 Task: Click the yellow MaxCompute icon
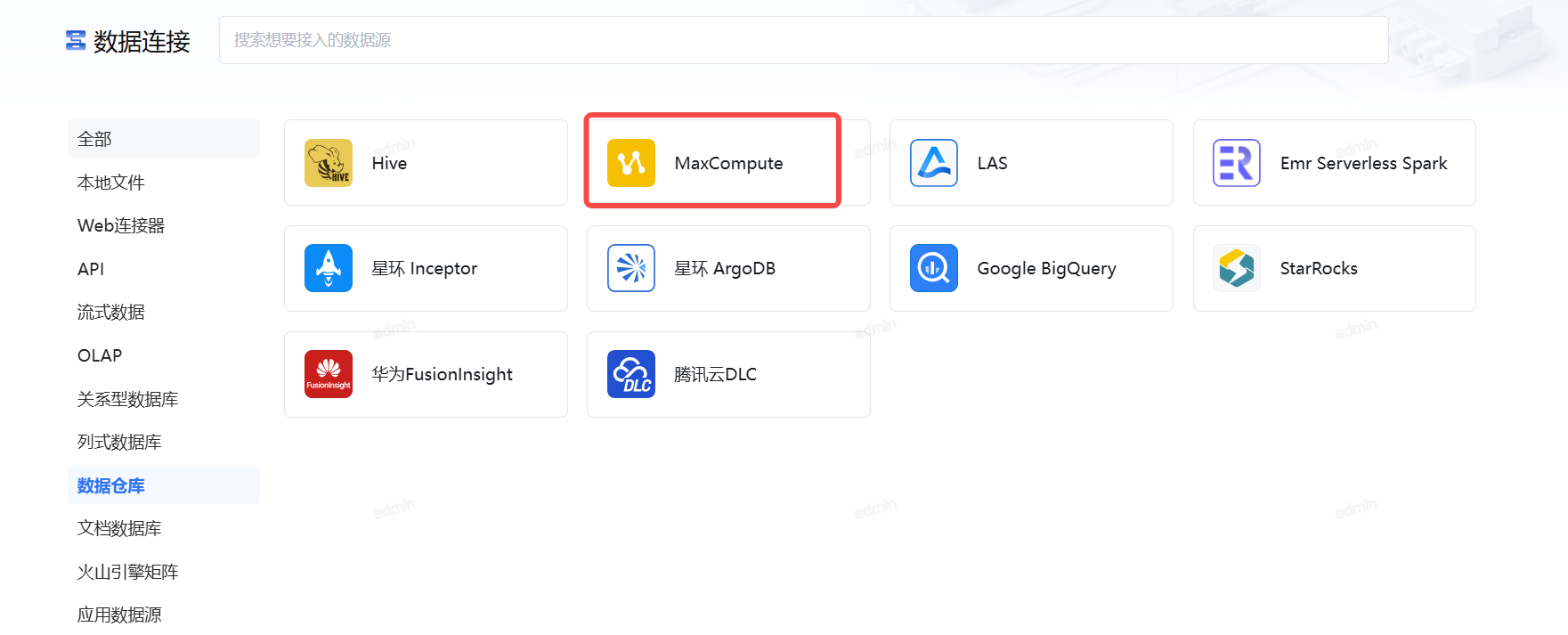click(630, 163)
